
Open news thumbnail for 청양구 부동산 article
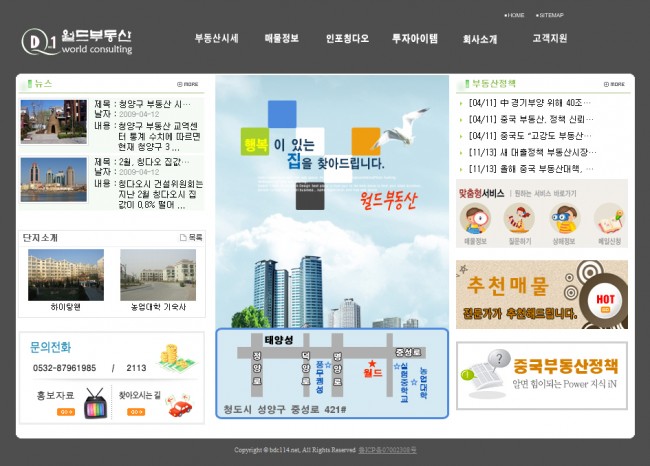click(54, 121)
